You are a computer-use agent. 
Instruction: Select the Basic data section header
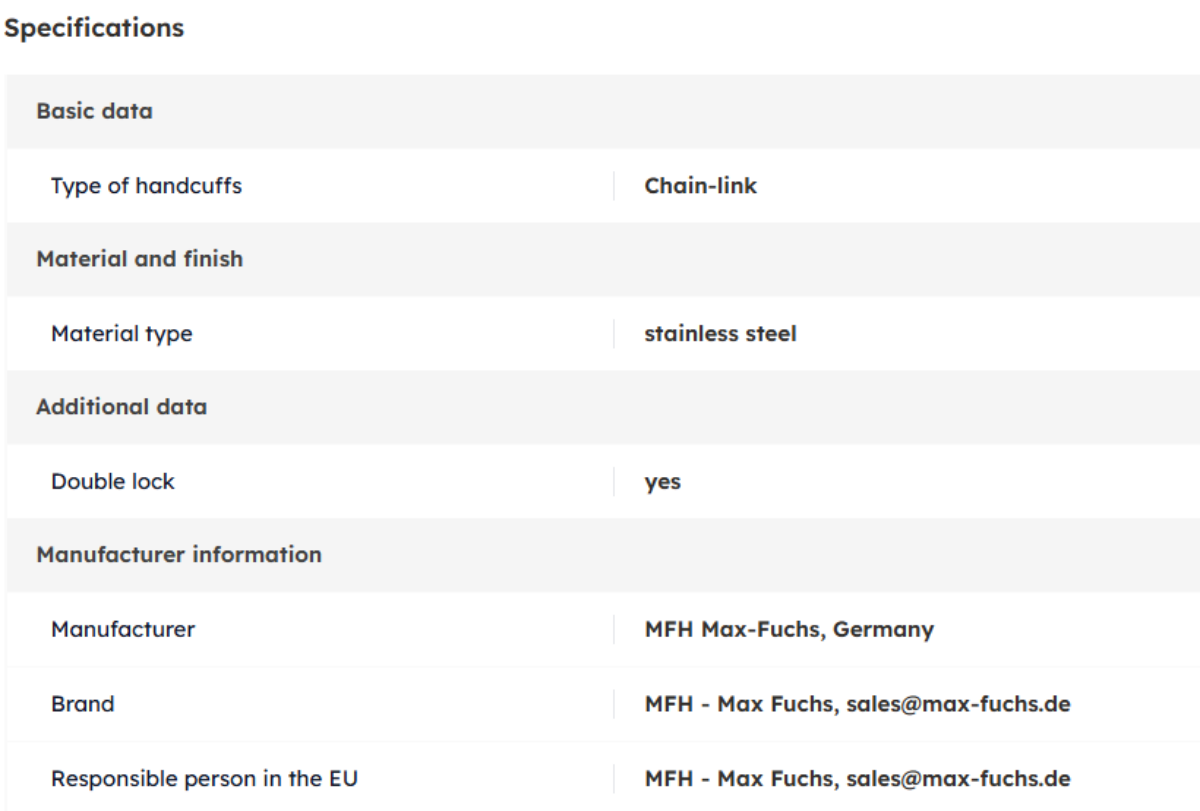(94, 111)
